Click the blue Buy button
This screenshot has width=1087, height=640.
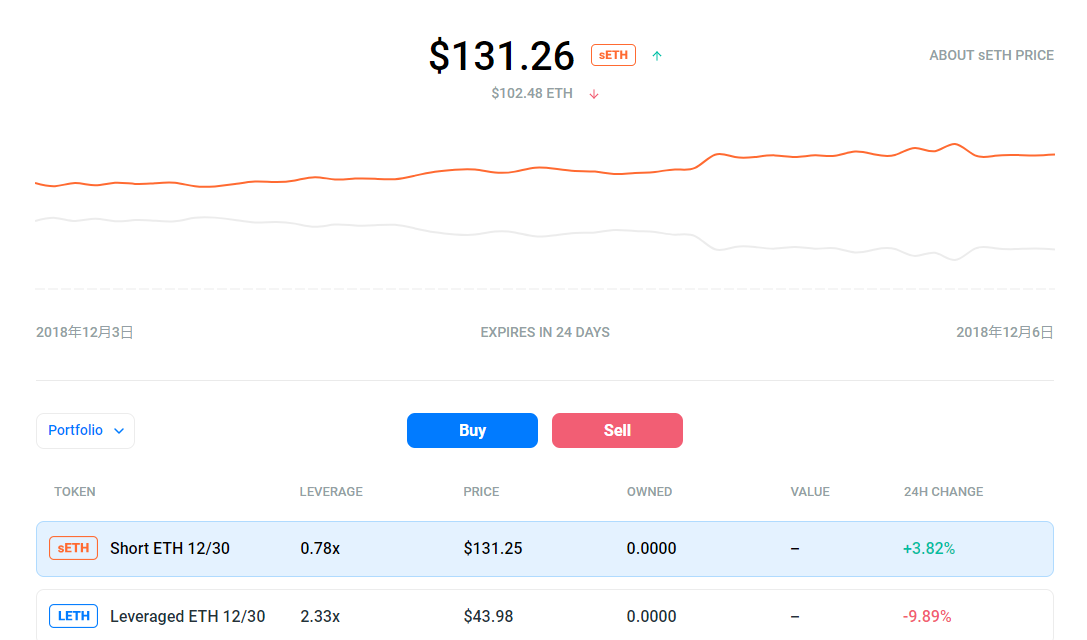coord(472,431)
